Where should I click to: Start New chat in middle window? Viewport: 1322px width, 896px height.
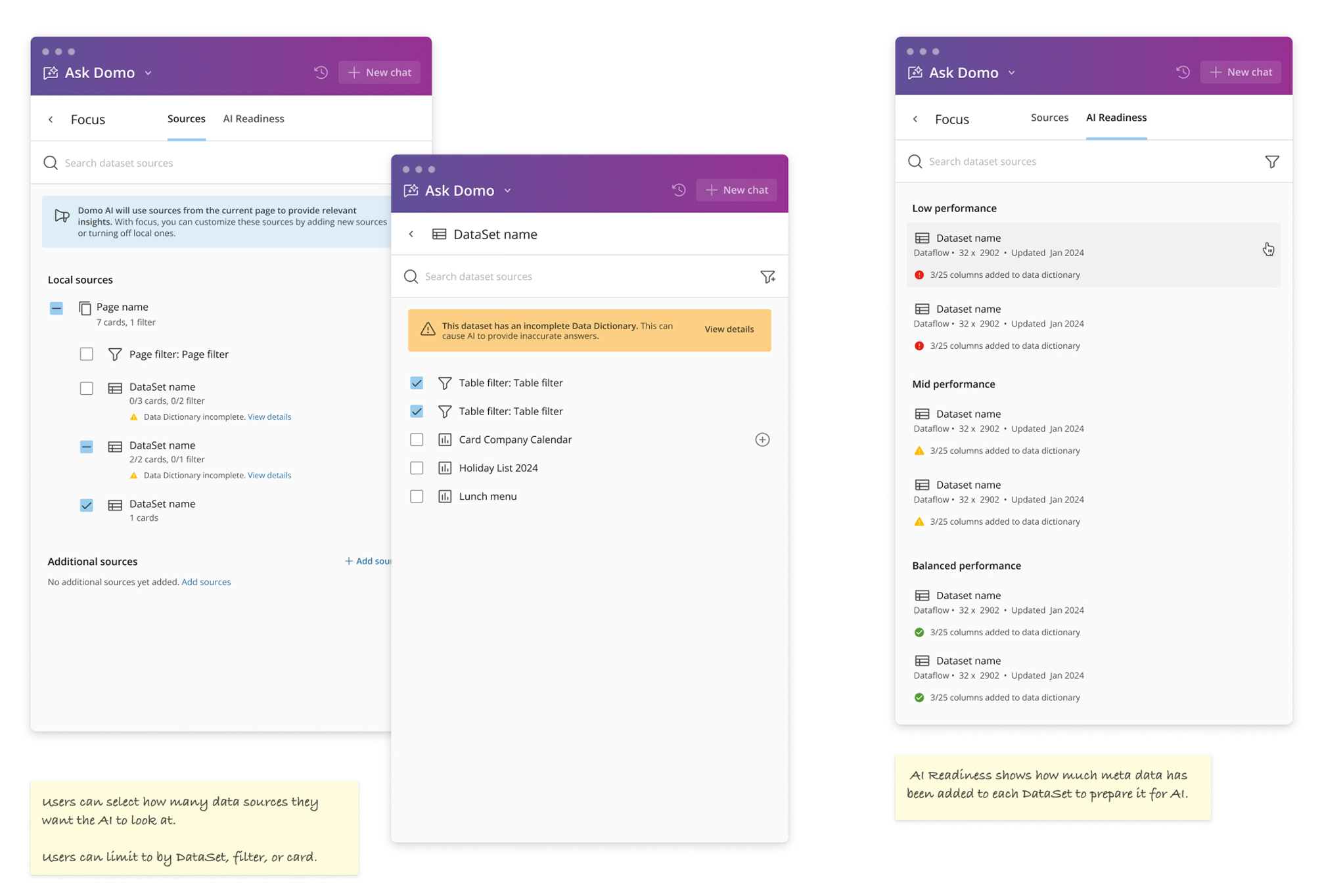pos(737,190)
